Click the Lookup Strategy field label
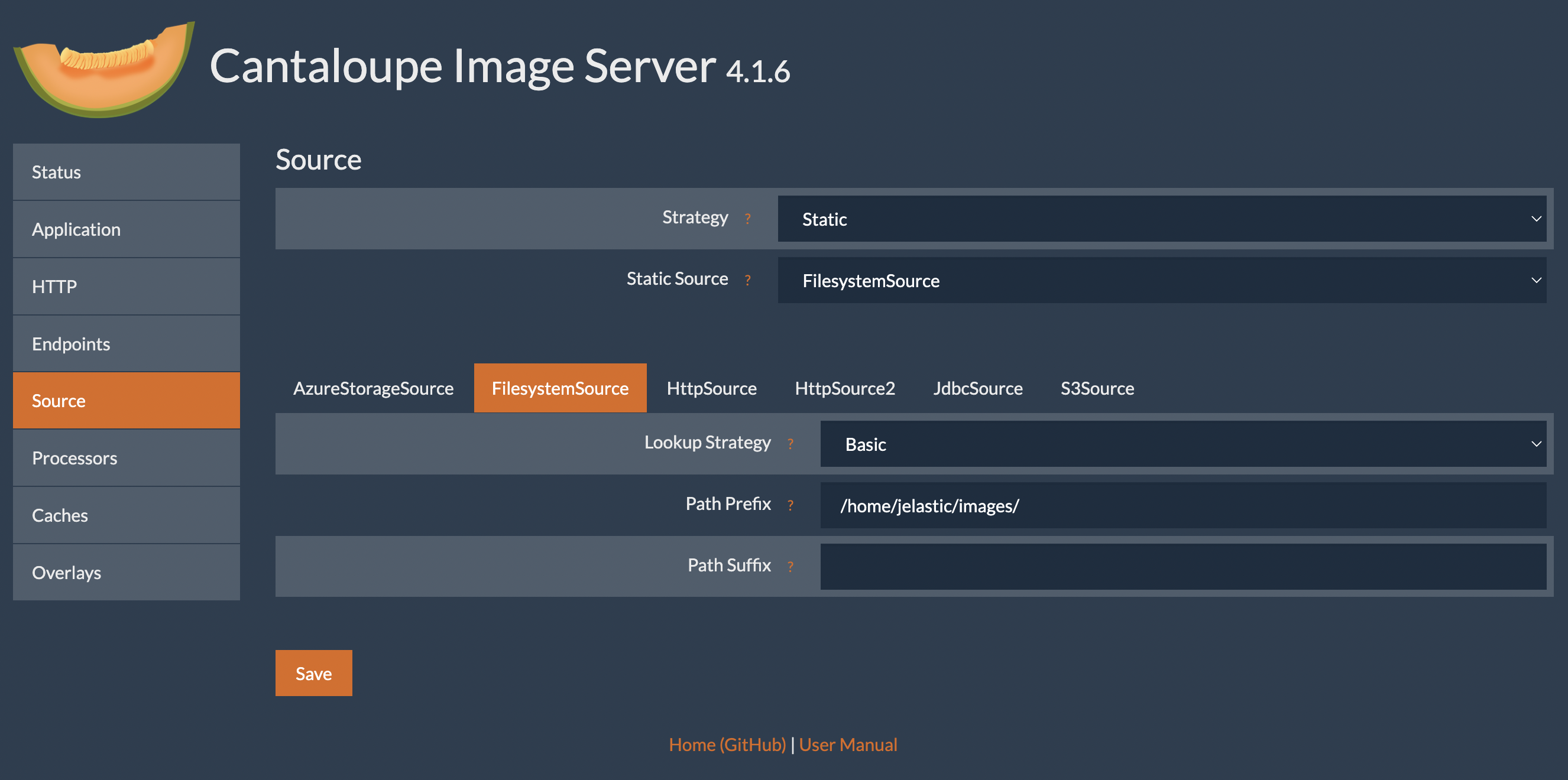1568x780 pixels. click(x=707, y=443)
